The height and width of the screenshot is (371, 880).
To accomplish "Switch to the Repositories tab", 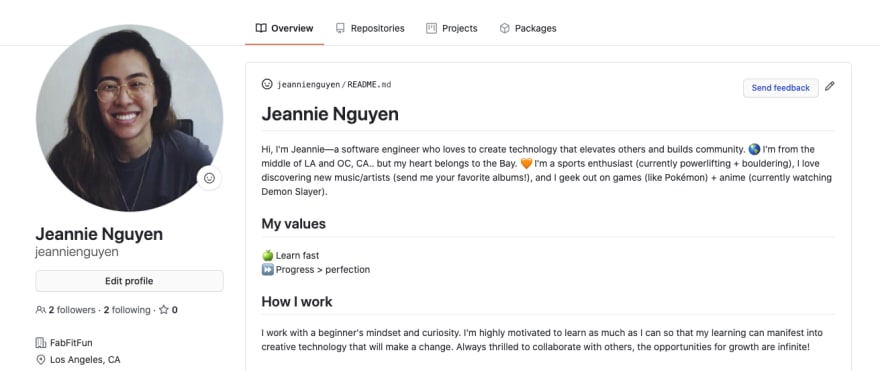I will tap(370, 28).
